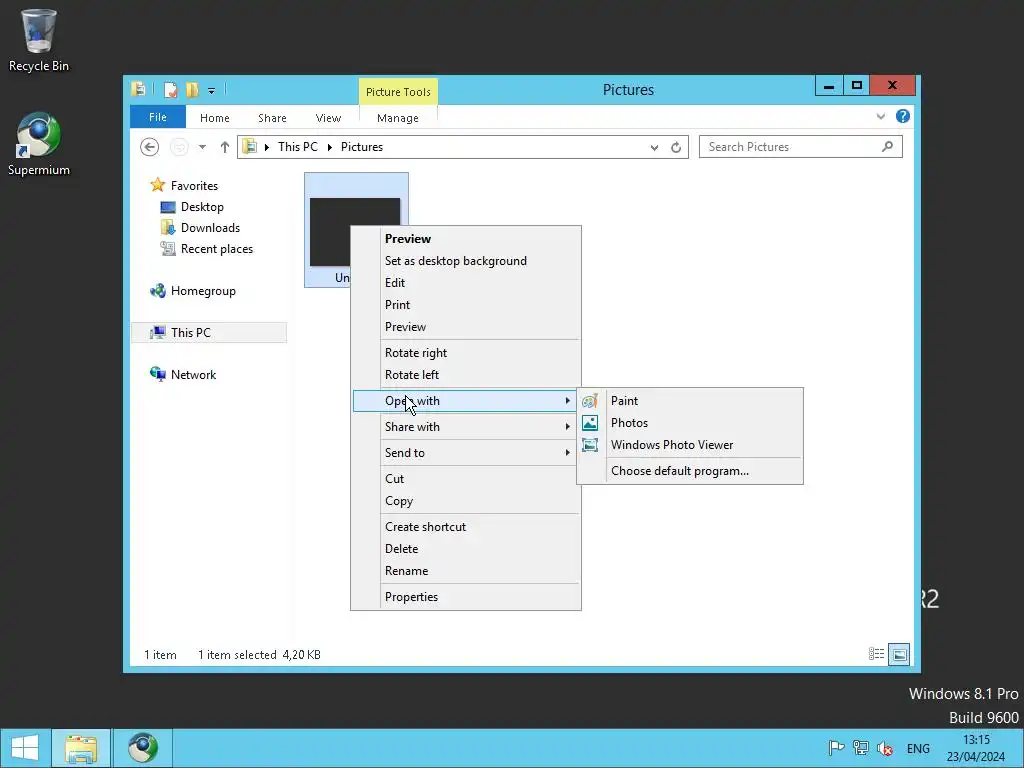
Task: Switch to Large icons view in status bar
Action: pyautogui.click(x=899, y=654)
